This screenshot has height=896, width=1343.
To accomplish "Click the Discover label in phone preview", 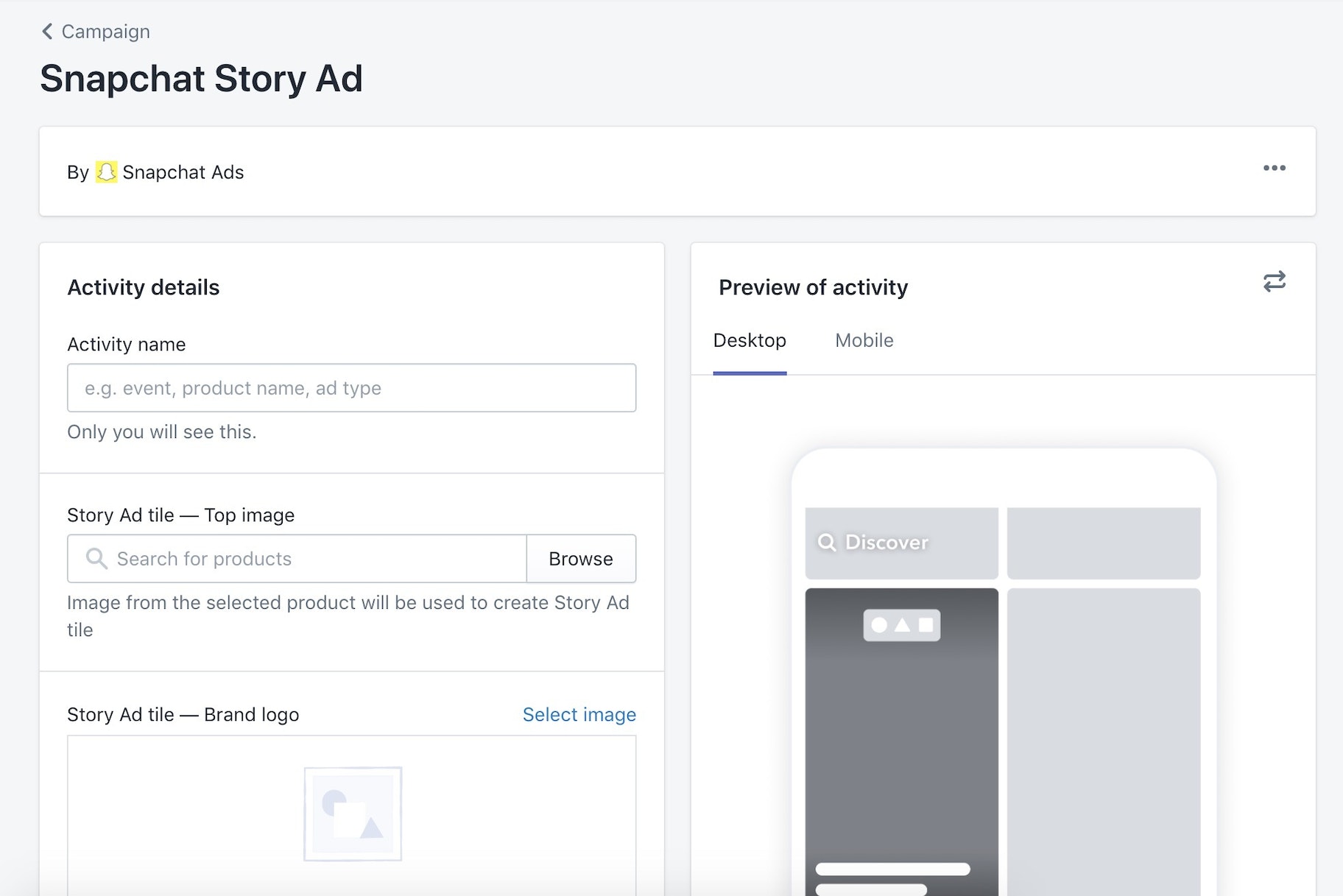I will tap(886, 543).
